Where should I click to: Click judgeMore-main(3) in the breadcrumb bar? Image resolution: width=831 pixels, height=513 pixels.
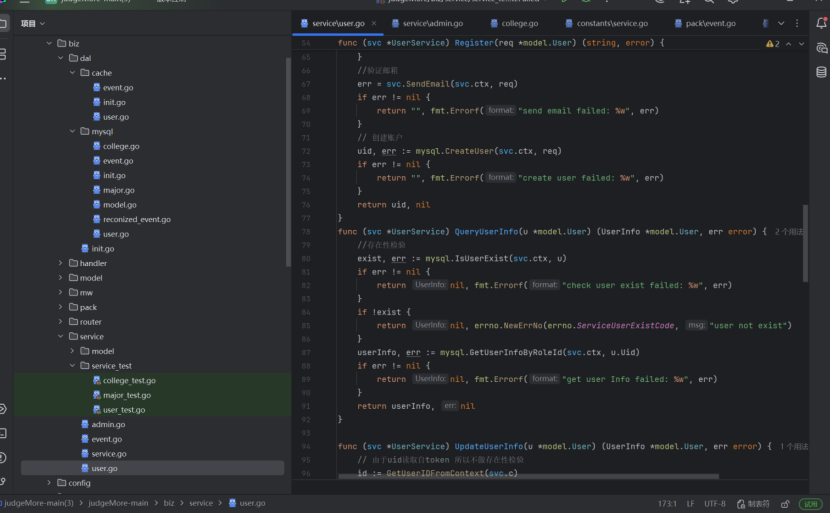pyautogui.click(x=39, y=503)
